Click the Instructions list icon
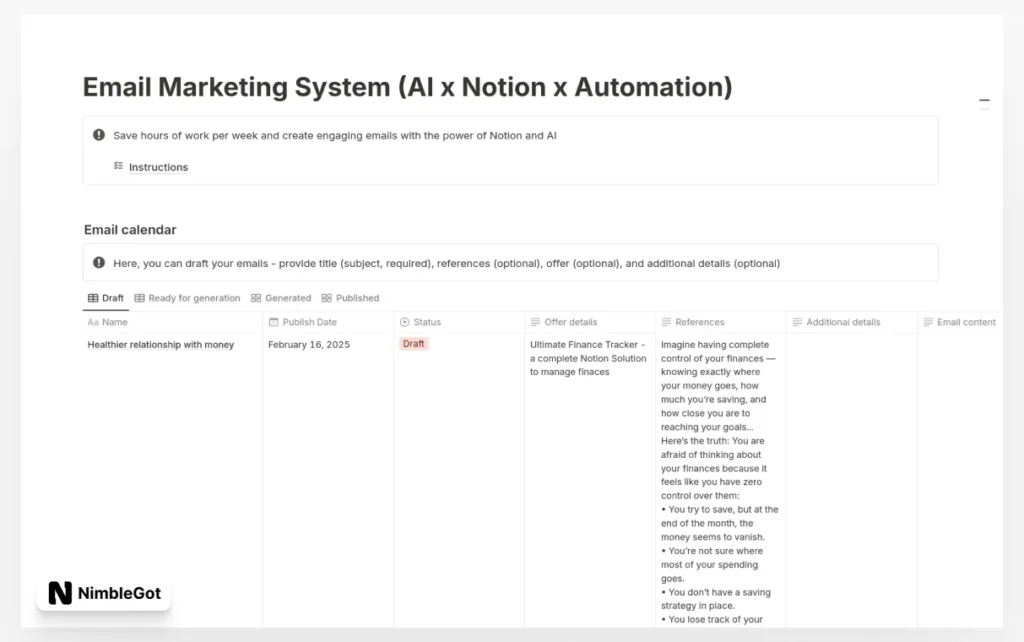The height and width of the screenshot is (642, 1024). (118, 166)
